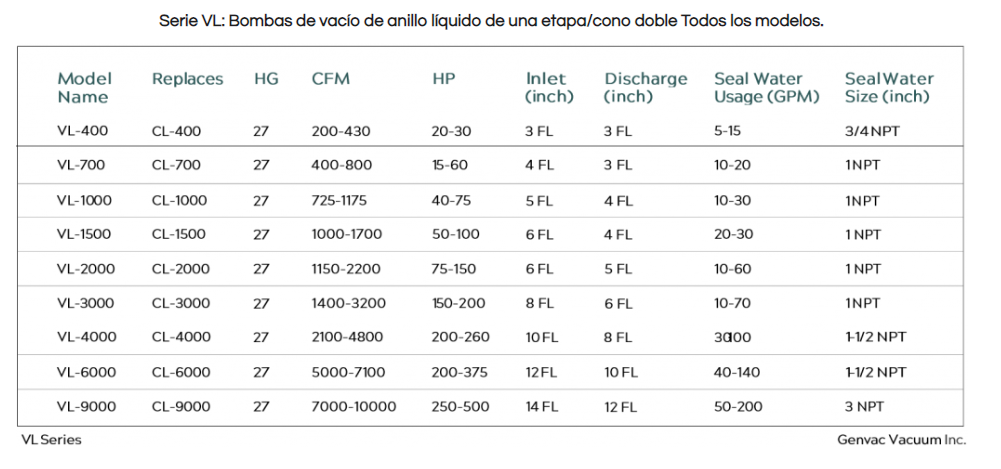Click the Replaces column header
This screenshot has width=1001, height=469.
(x=187, y=79)
